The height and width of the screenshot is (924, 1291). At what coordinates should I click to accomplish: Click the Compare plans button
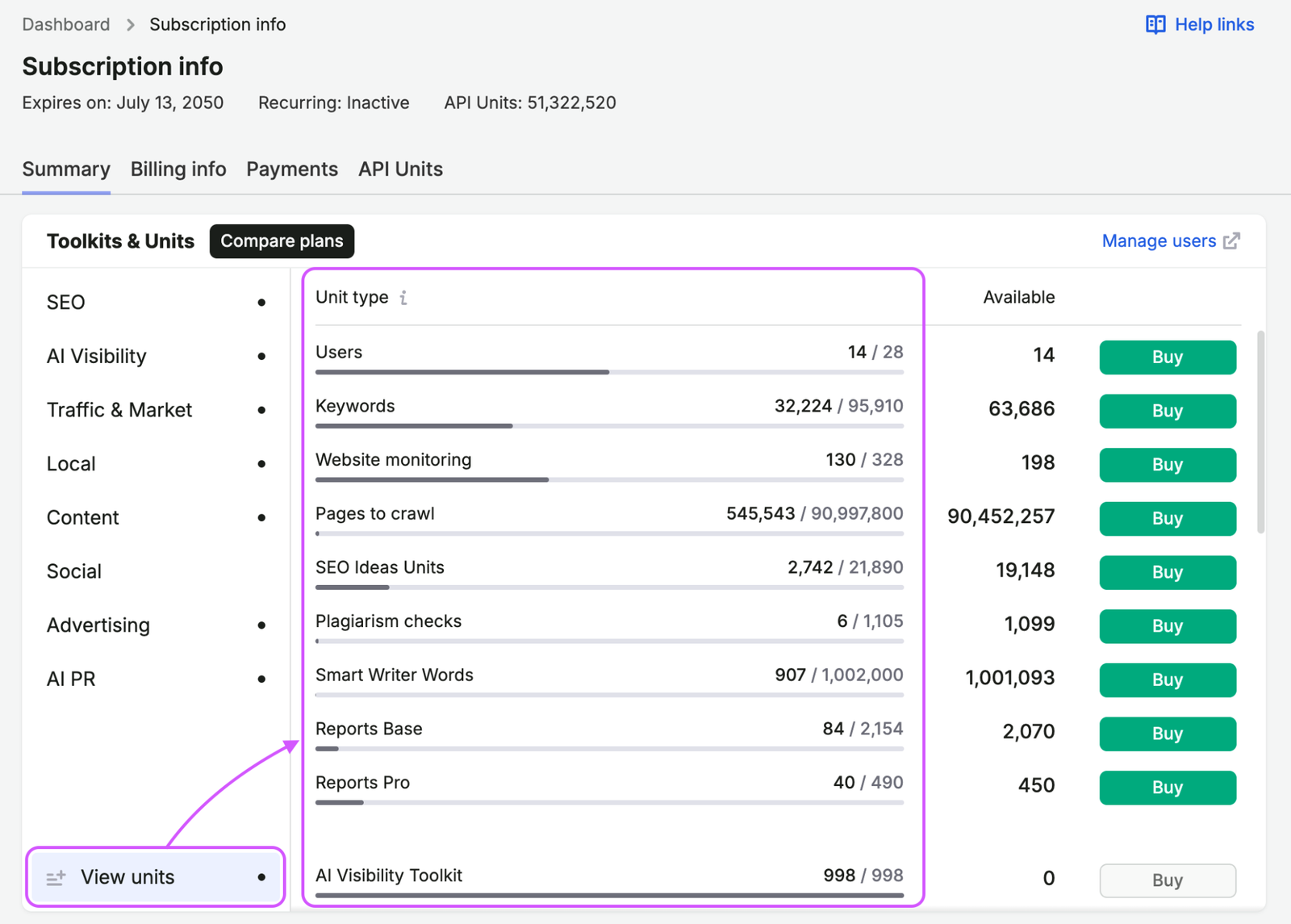282,241
